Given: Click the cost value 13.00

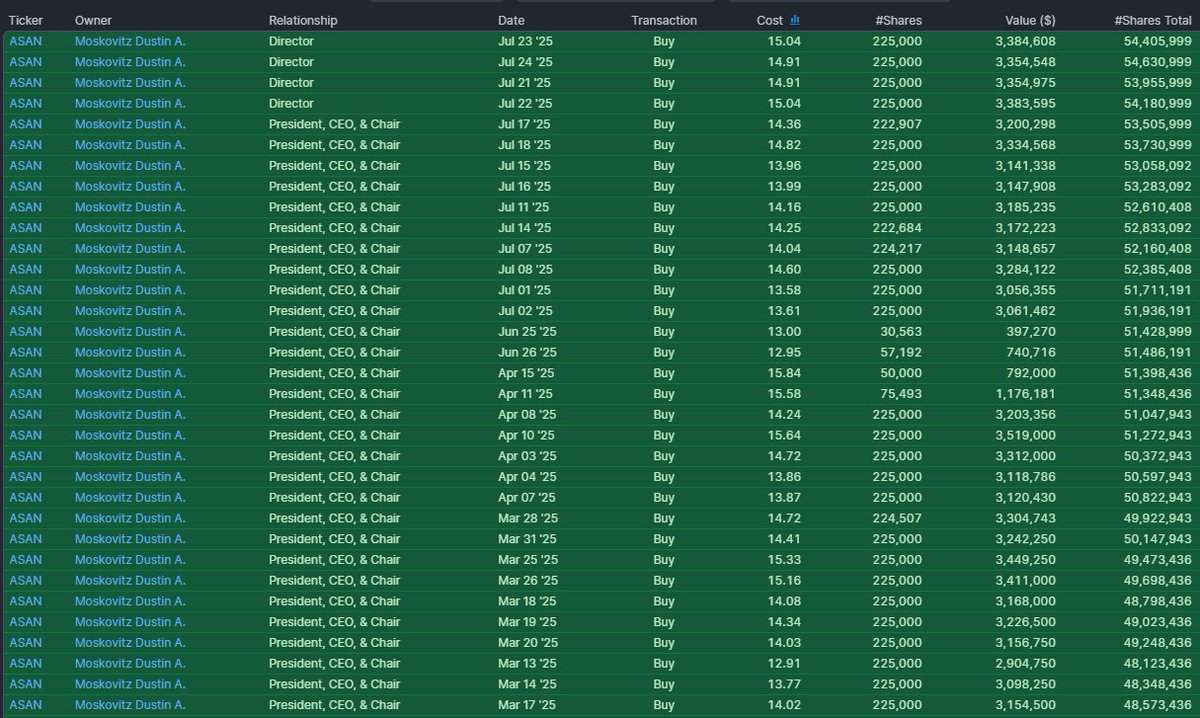Looking at the screenshot, I should pyautogui.click(x=784, y=332).
